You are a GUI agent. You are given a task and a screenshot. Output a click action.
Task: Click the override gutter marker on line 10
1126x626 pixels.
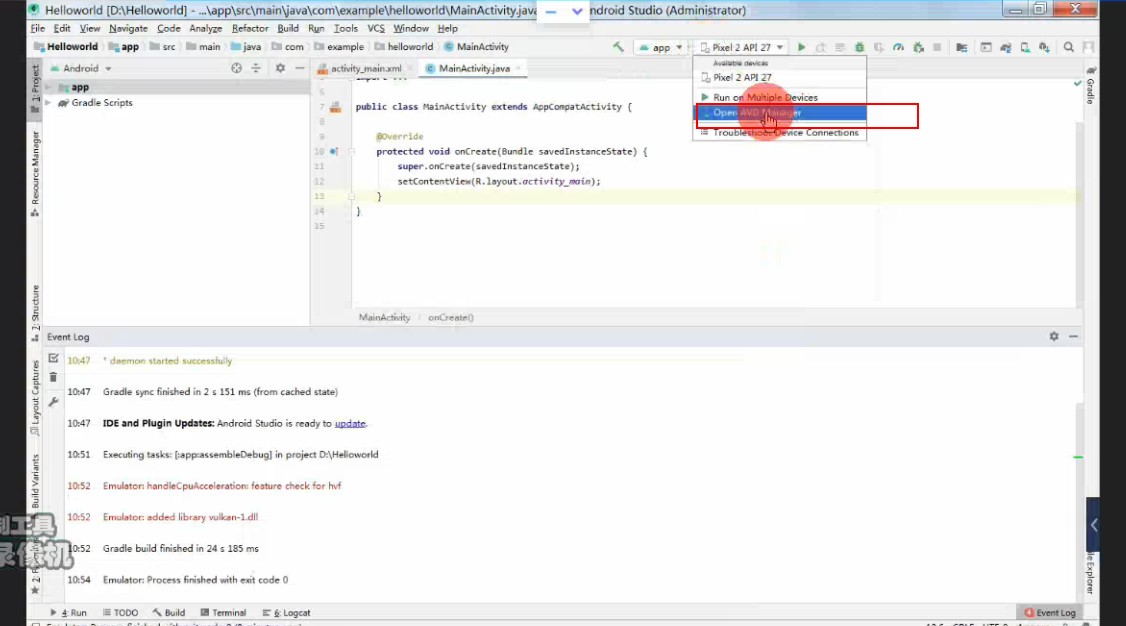pos(334,151)
